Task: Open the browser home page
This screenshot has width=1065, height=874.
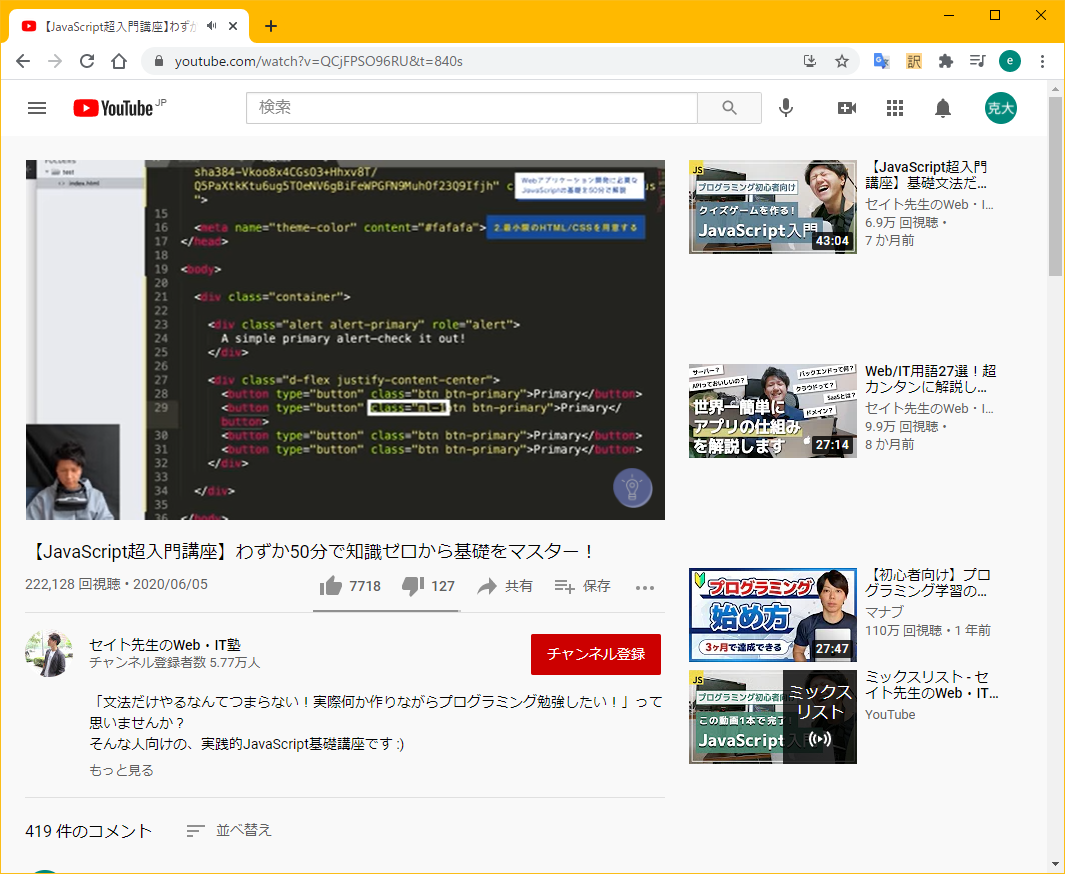Action: [x=119, y=61]
